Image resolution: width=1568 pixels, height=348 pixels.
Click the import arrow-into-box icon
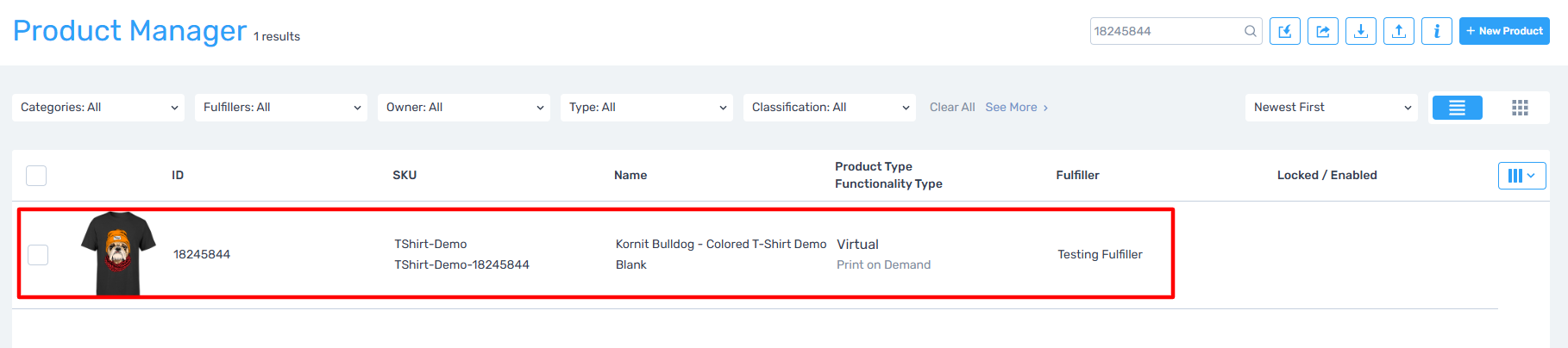coord(1284,31)
